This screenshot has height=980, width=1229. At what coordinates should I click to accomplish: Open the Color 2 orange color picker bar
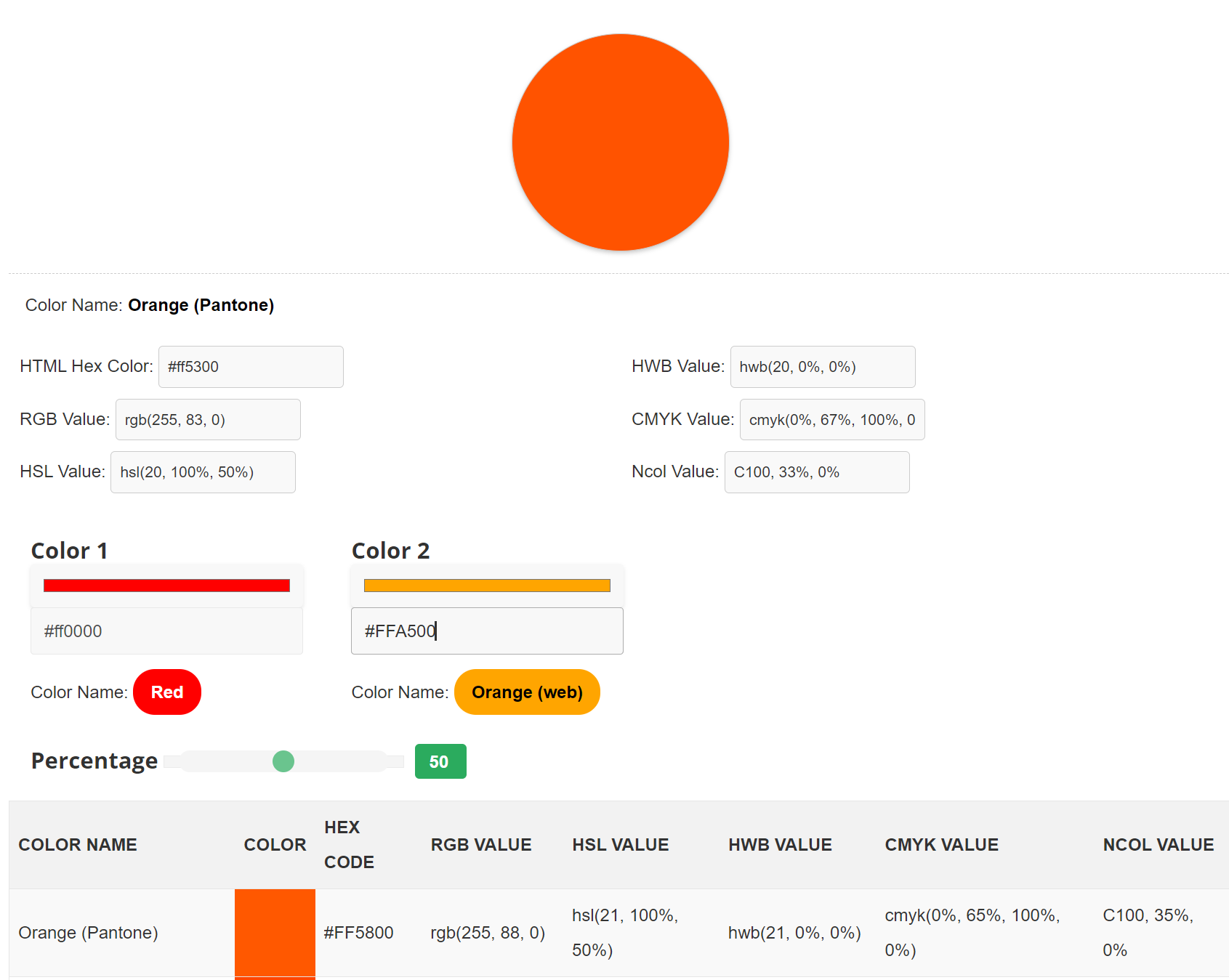(x=487, y=586)
